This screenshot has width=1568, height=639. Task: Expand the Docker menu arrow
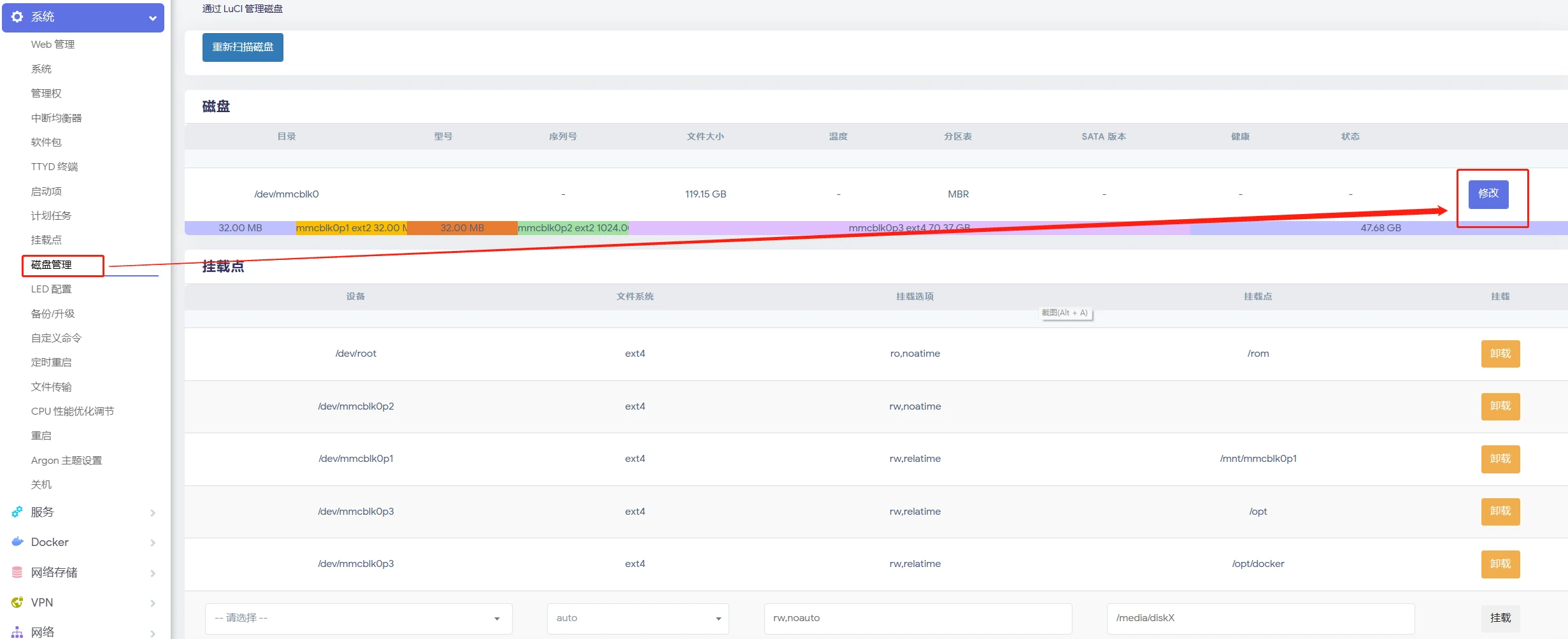click(x=153, y=543)
